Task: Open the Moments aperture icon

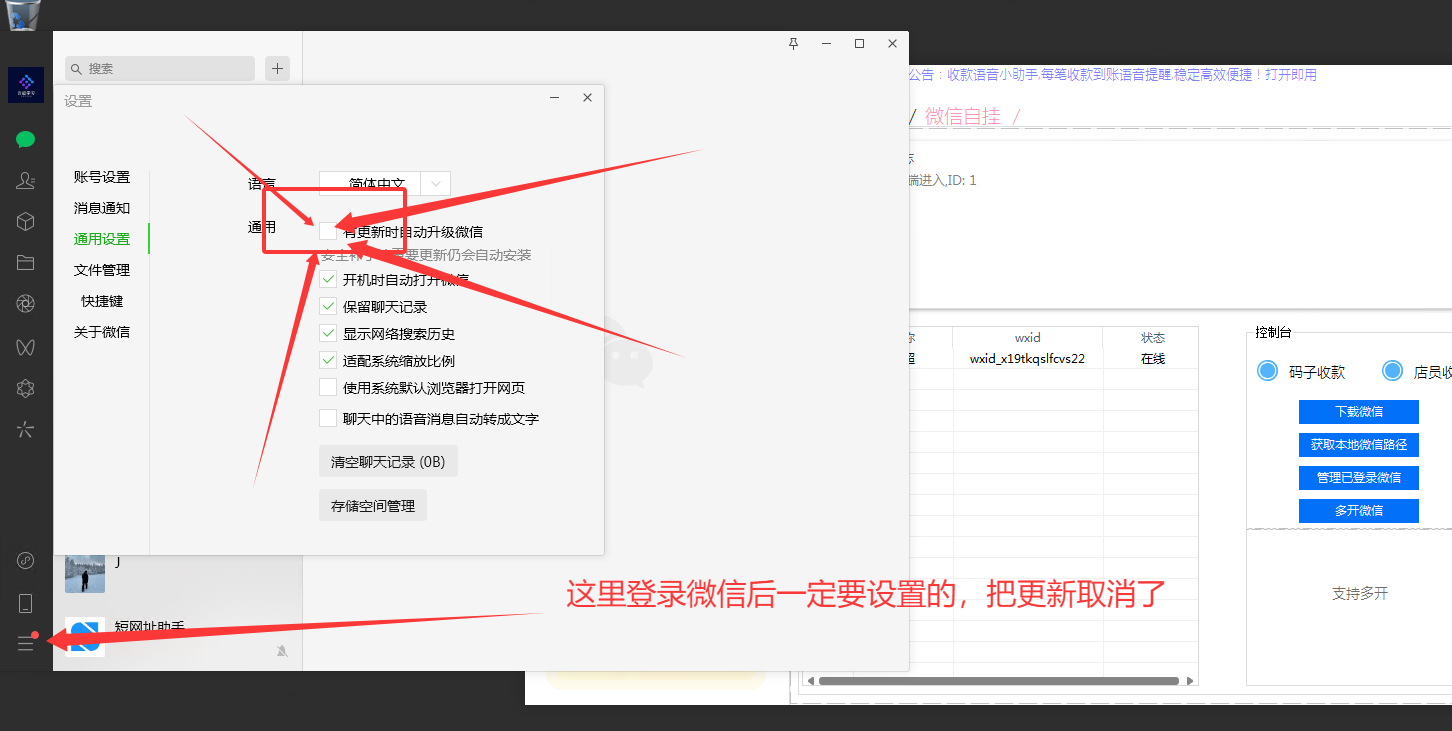Action: pos(25,303)
